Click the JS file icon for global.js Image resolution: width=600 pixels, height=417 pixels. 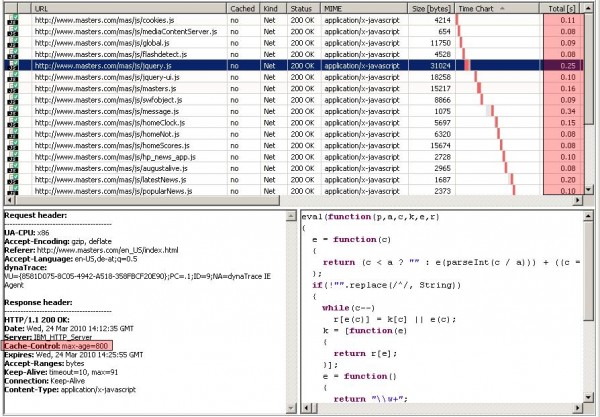pos(13,43)
